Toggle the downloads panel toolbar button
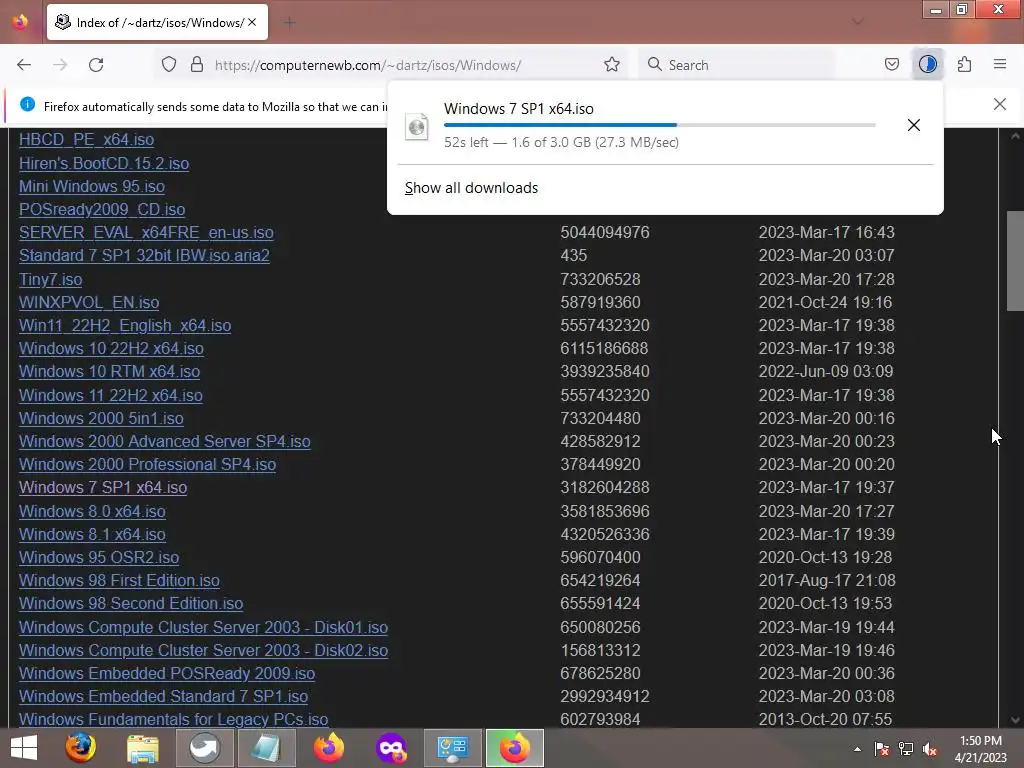The image size is (1024, 768). pos(927,65)
